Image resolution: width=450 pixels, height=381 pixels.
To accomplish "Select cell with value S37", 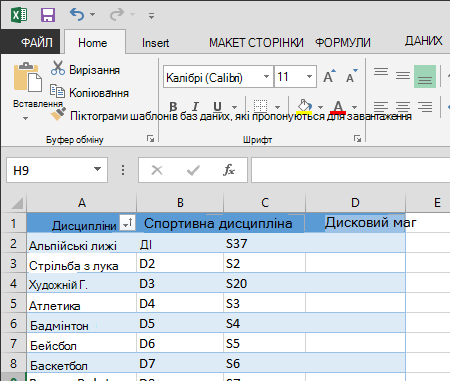I will coord(265,243).
